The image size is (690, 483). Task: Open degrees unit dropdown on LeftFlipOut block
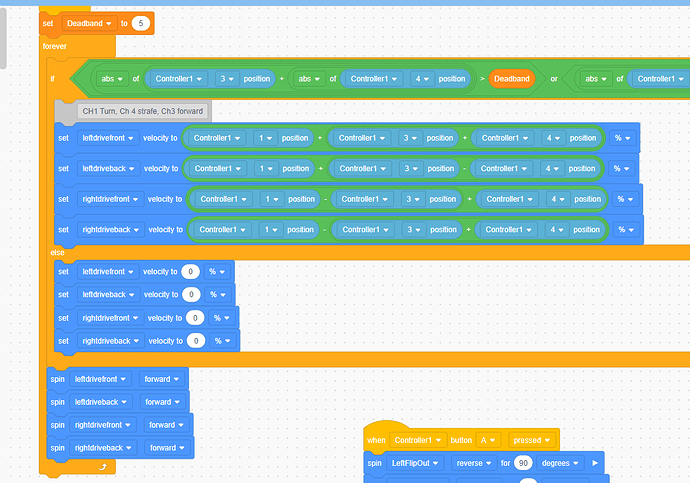pos(560,463)
